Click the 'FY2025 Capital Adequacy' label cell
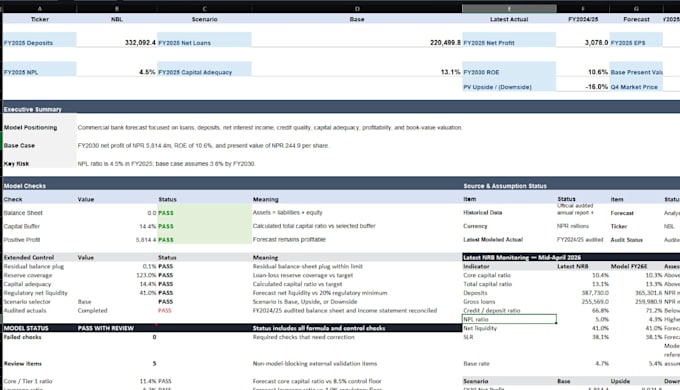The width and height of the screenshot is (680, 390). [x=204, y=69]
